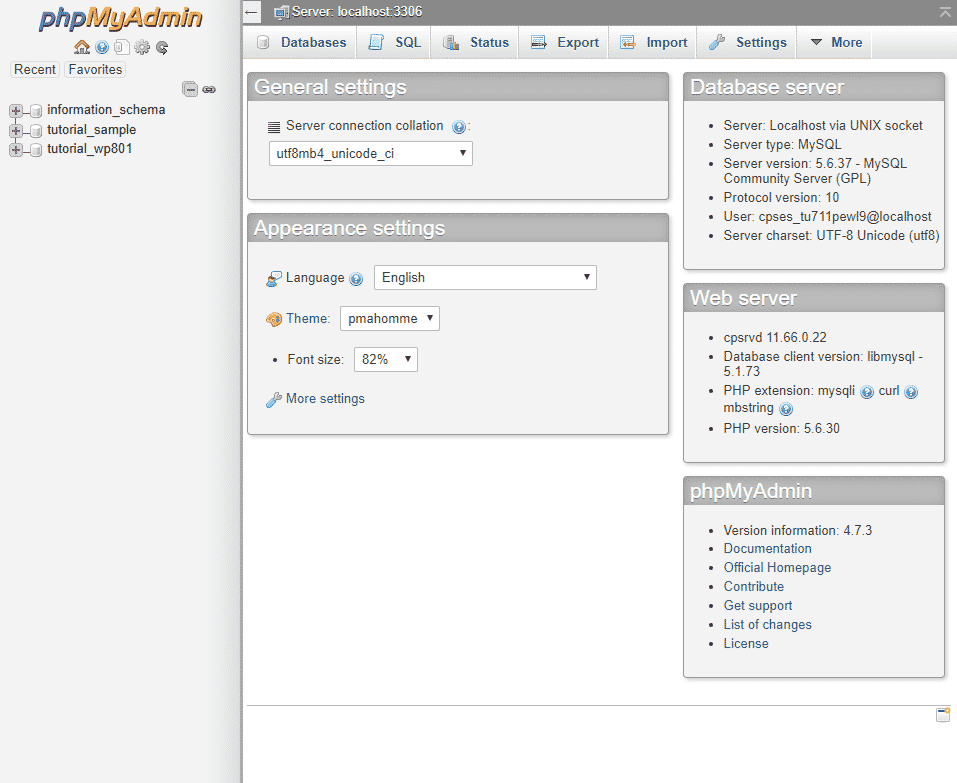The width and height of the screenshot is (957, 783).
Task: Open navigation panel settings gear icon
Action: pos(142,47)
